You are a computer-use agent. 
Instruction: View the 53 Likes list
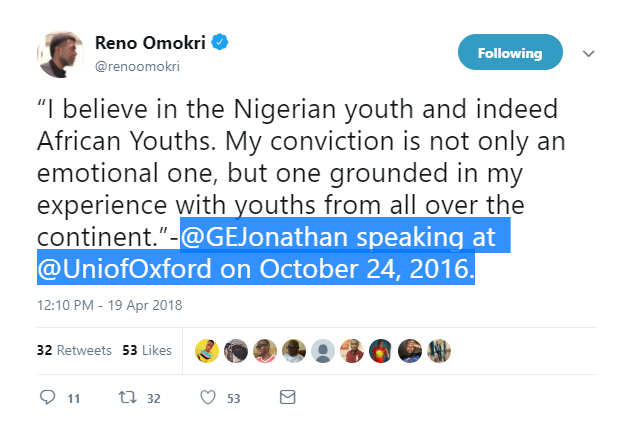click(146, 351)
